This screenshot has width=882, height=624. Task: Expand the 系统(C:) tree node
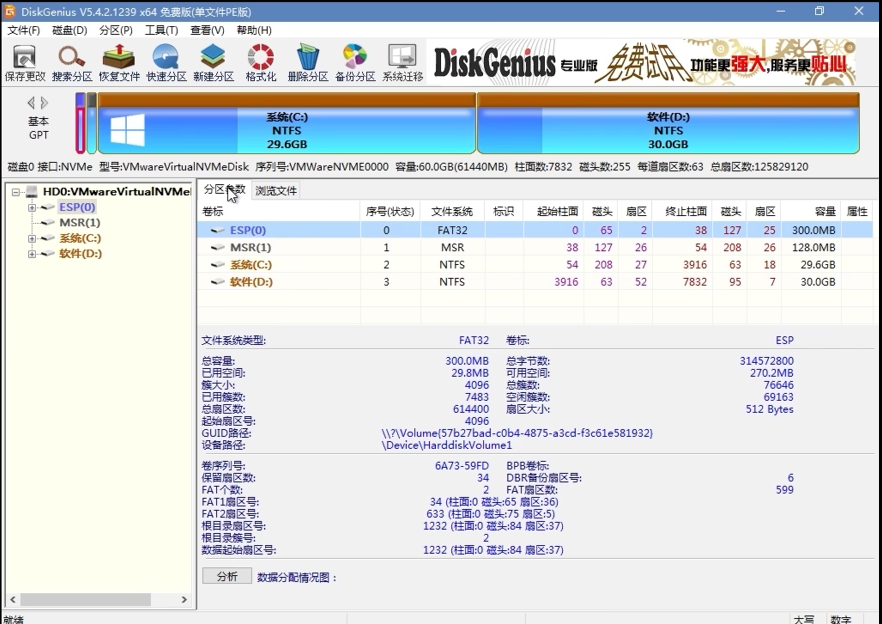coord(32,239)
